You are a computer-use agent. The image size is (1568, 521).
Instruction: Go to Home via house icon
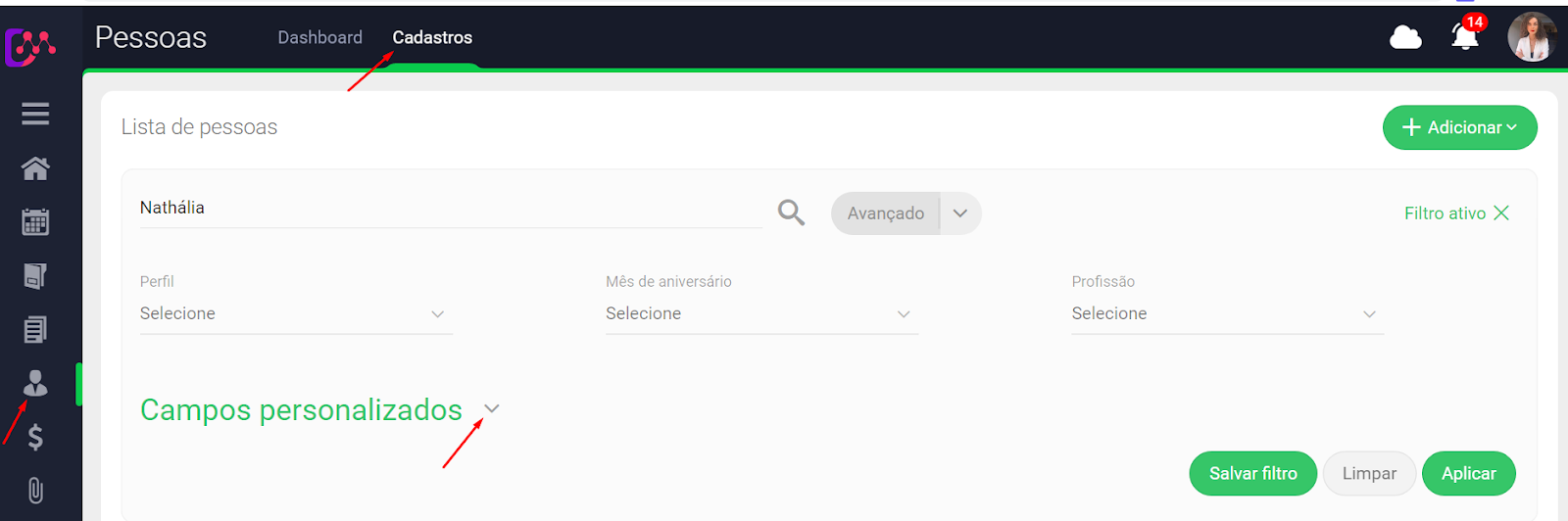35,168
